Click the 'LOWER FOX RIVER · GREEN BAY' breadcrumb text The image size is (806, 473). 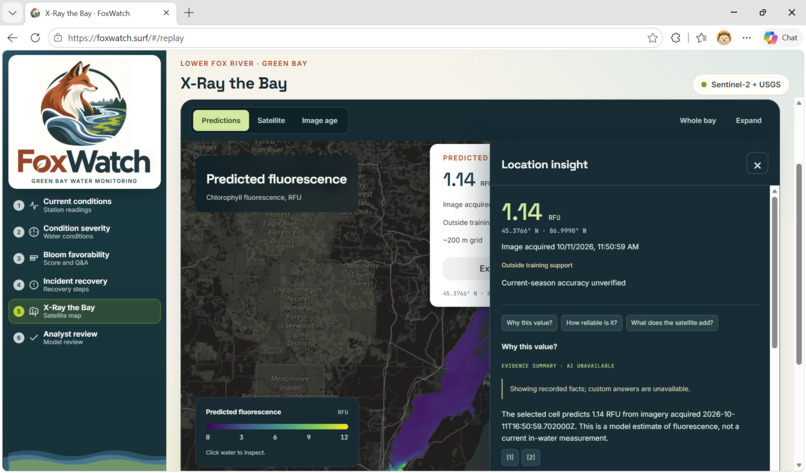(x=244, y=64)
